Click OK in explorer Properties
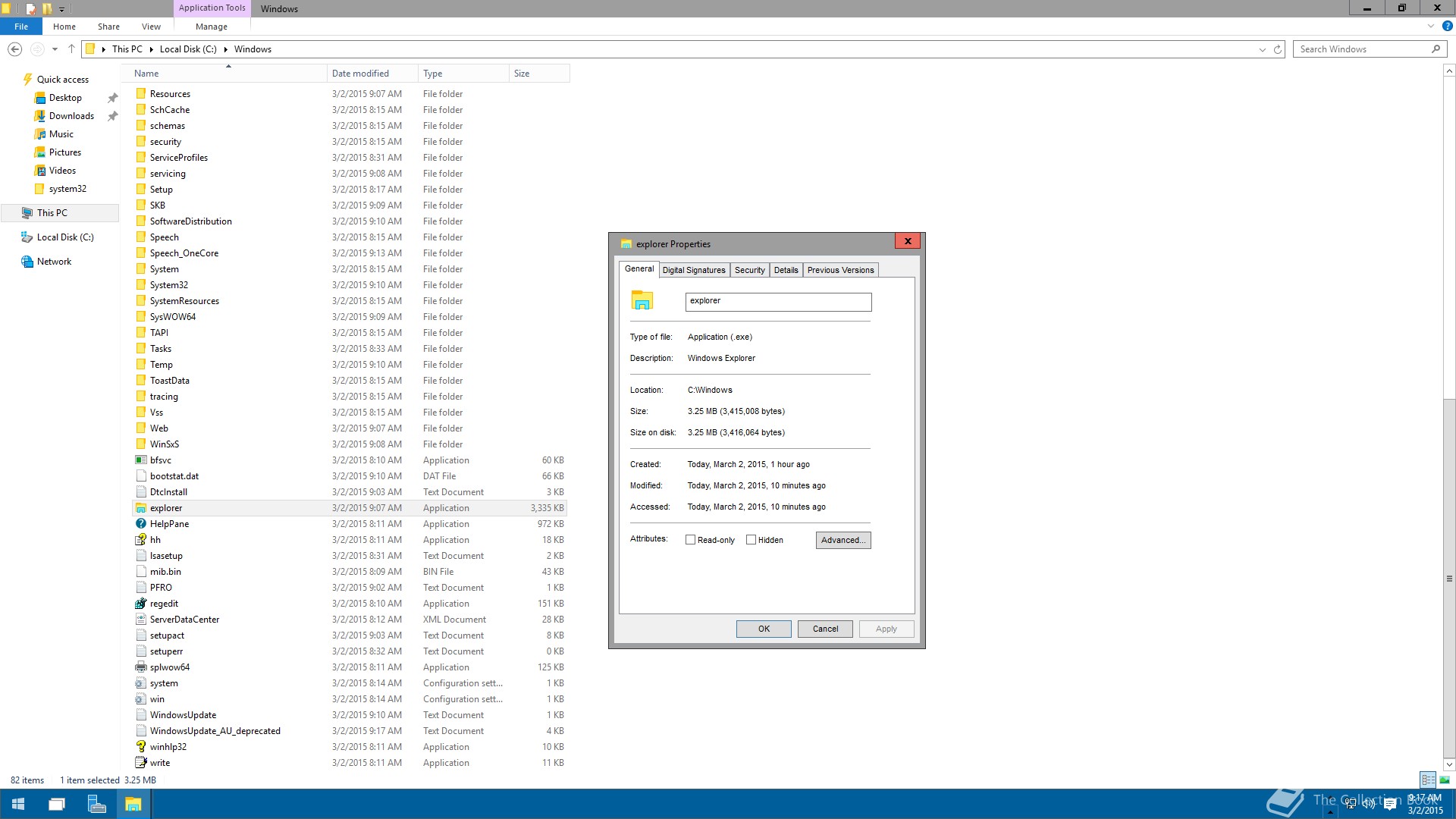 [764, 629]
